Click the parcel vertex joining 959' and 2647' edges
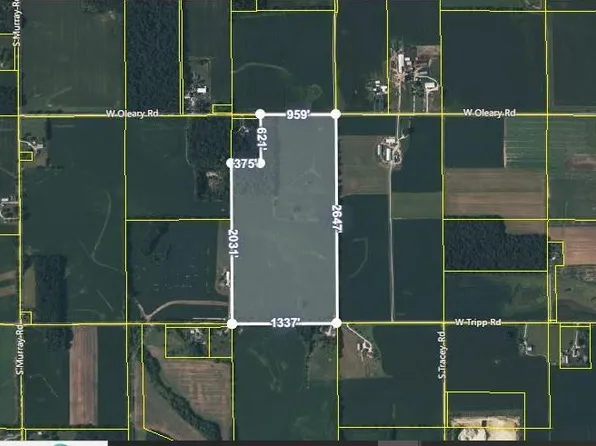The height and width of the screenshot is (446, 596). point(336,114)
